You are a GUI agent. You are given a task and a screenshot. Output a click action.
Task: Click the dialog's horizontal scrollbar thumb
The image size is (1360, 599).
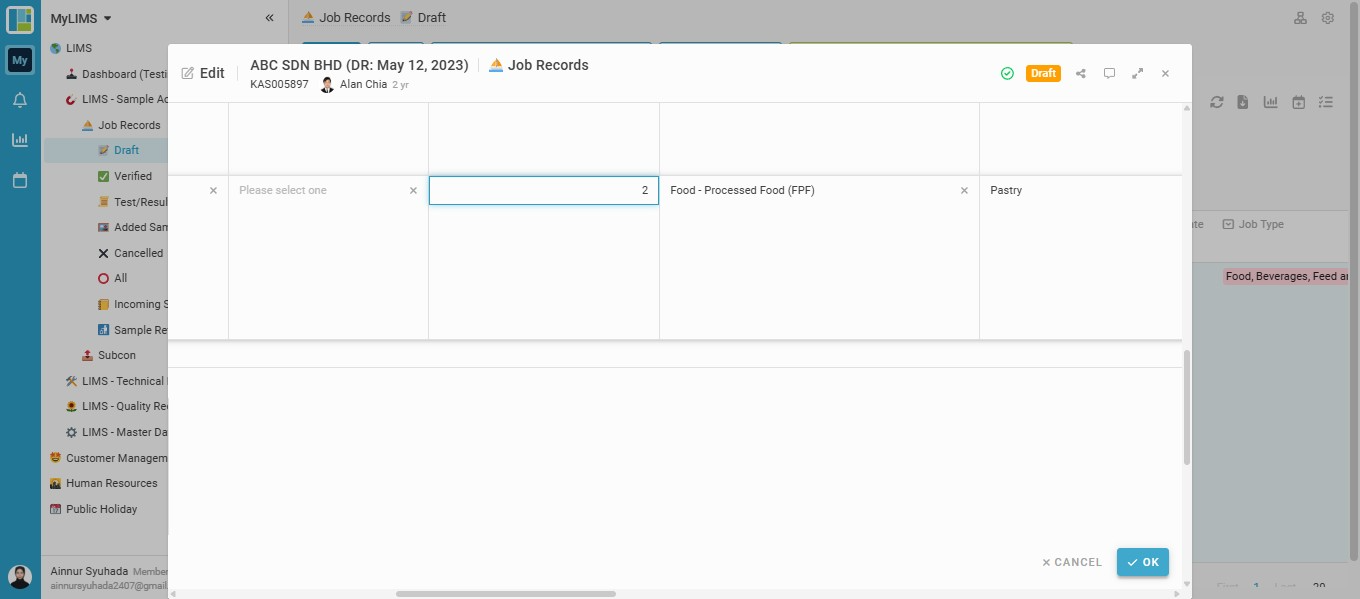pos(505,593)
